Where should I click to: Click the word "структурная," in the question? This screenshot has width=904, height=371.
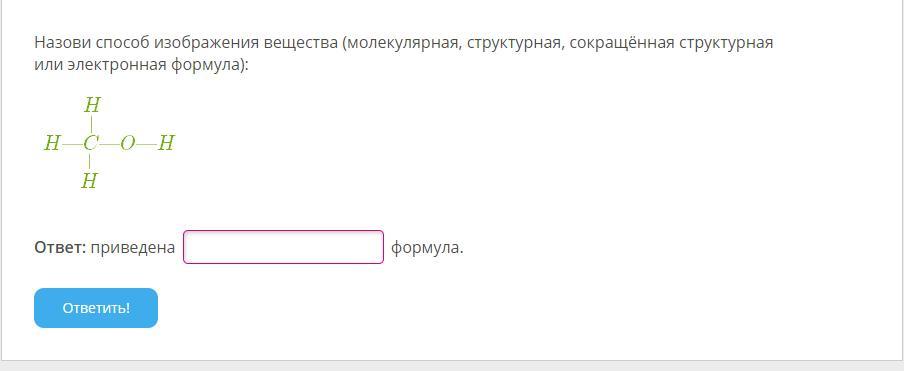tap(514, 43)
